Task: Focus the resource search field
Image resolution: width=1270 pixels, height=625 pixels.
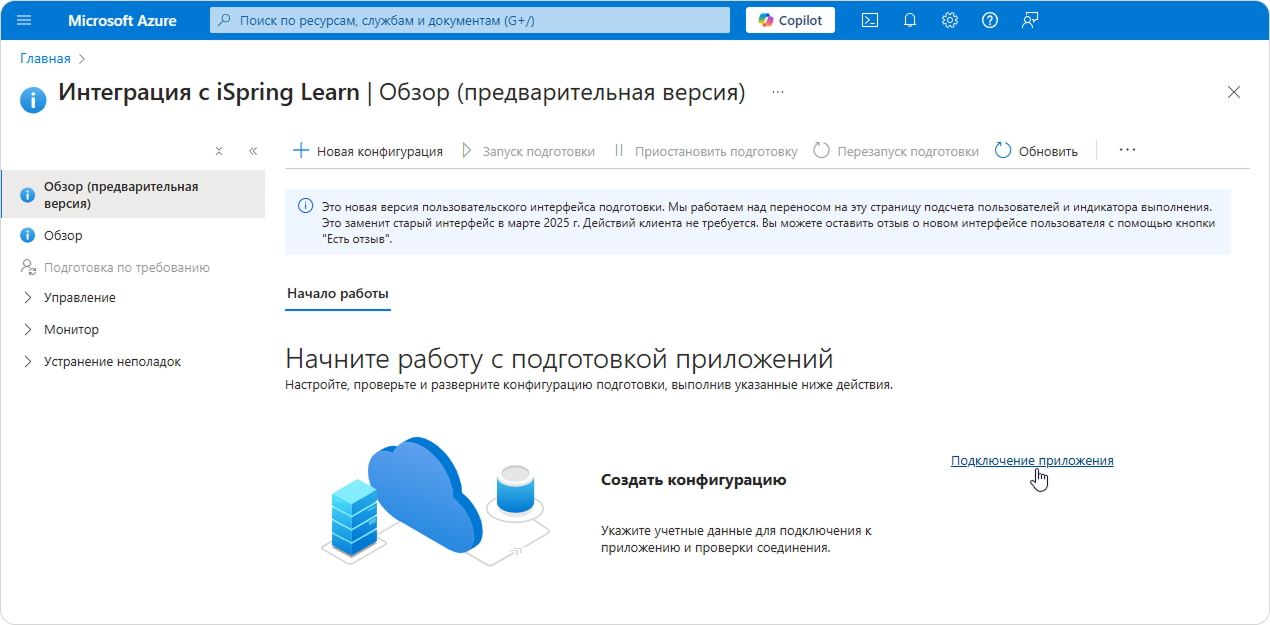Action: coord(470,20)
